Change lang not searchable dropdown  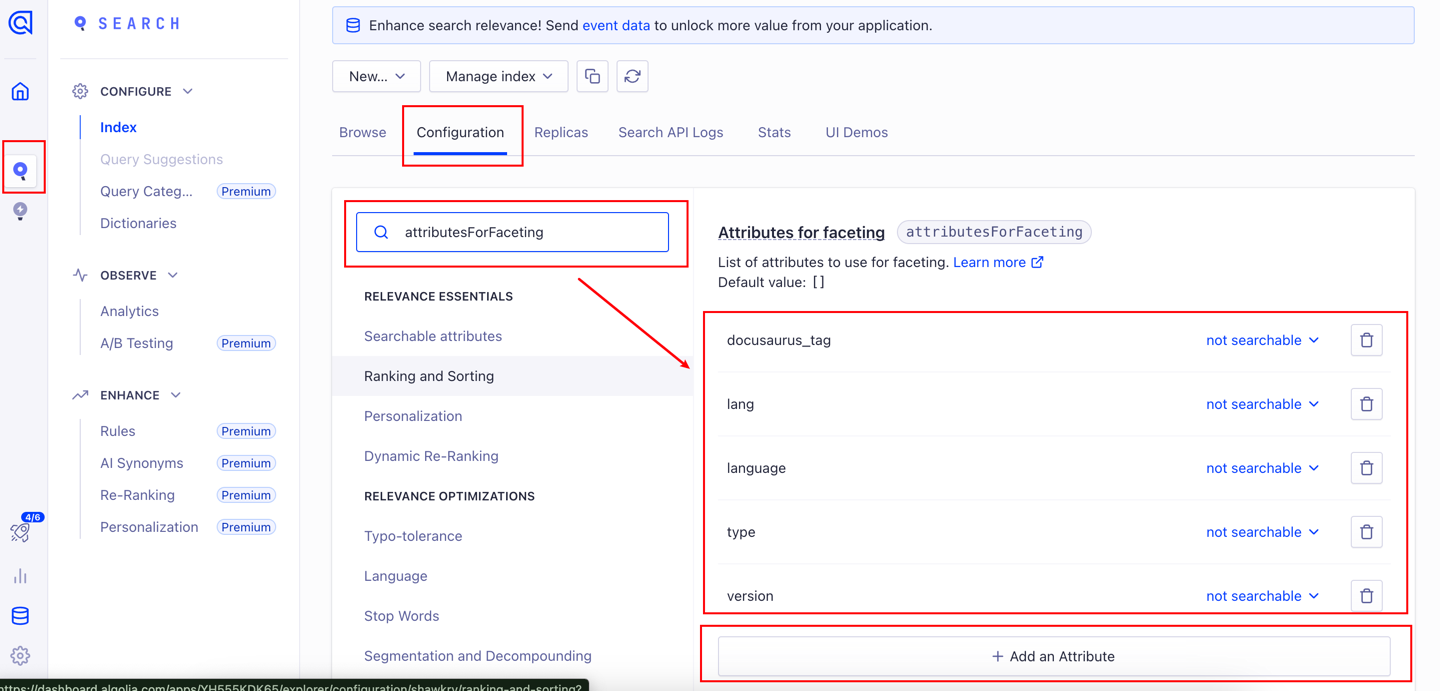point(1262,404)
